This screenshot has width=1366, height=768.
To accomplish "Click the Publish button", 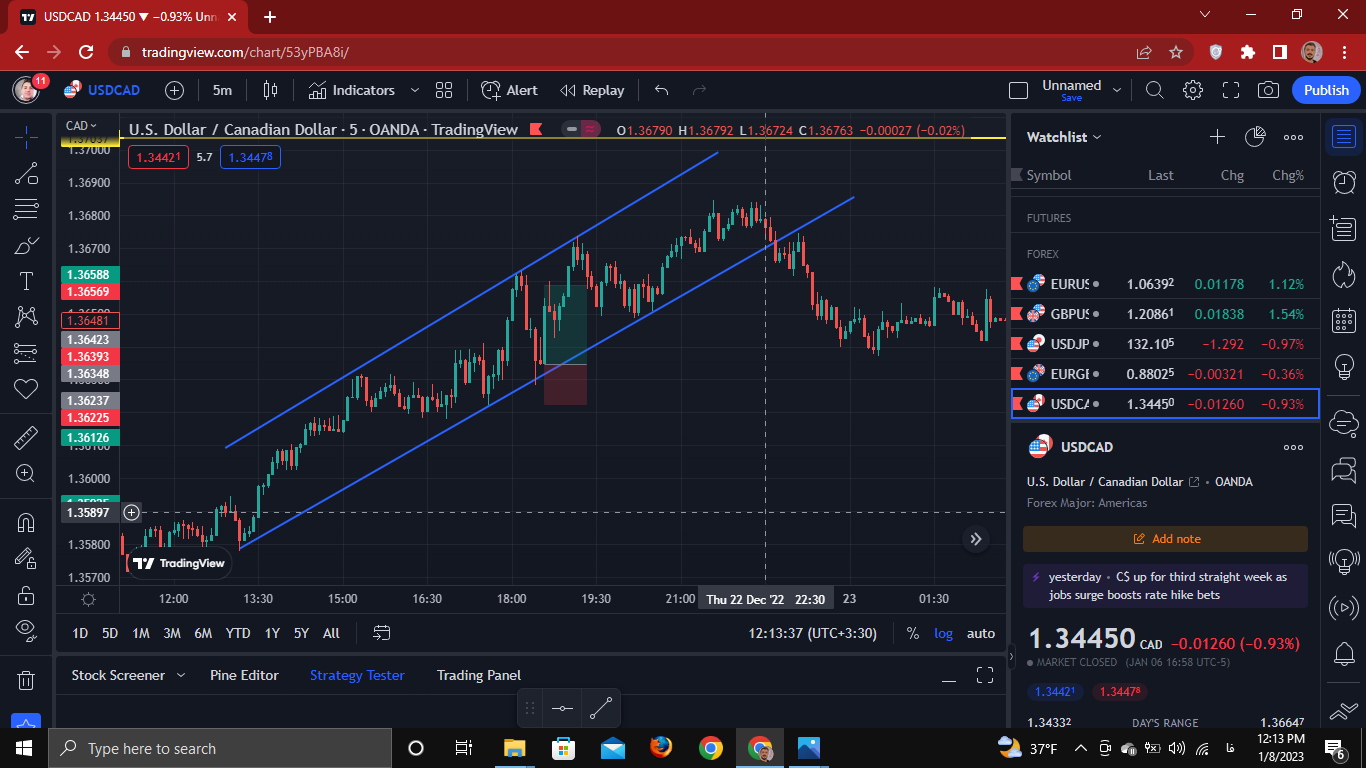I will tap(1326, 90).
